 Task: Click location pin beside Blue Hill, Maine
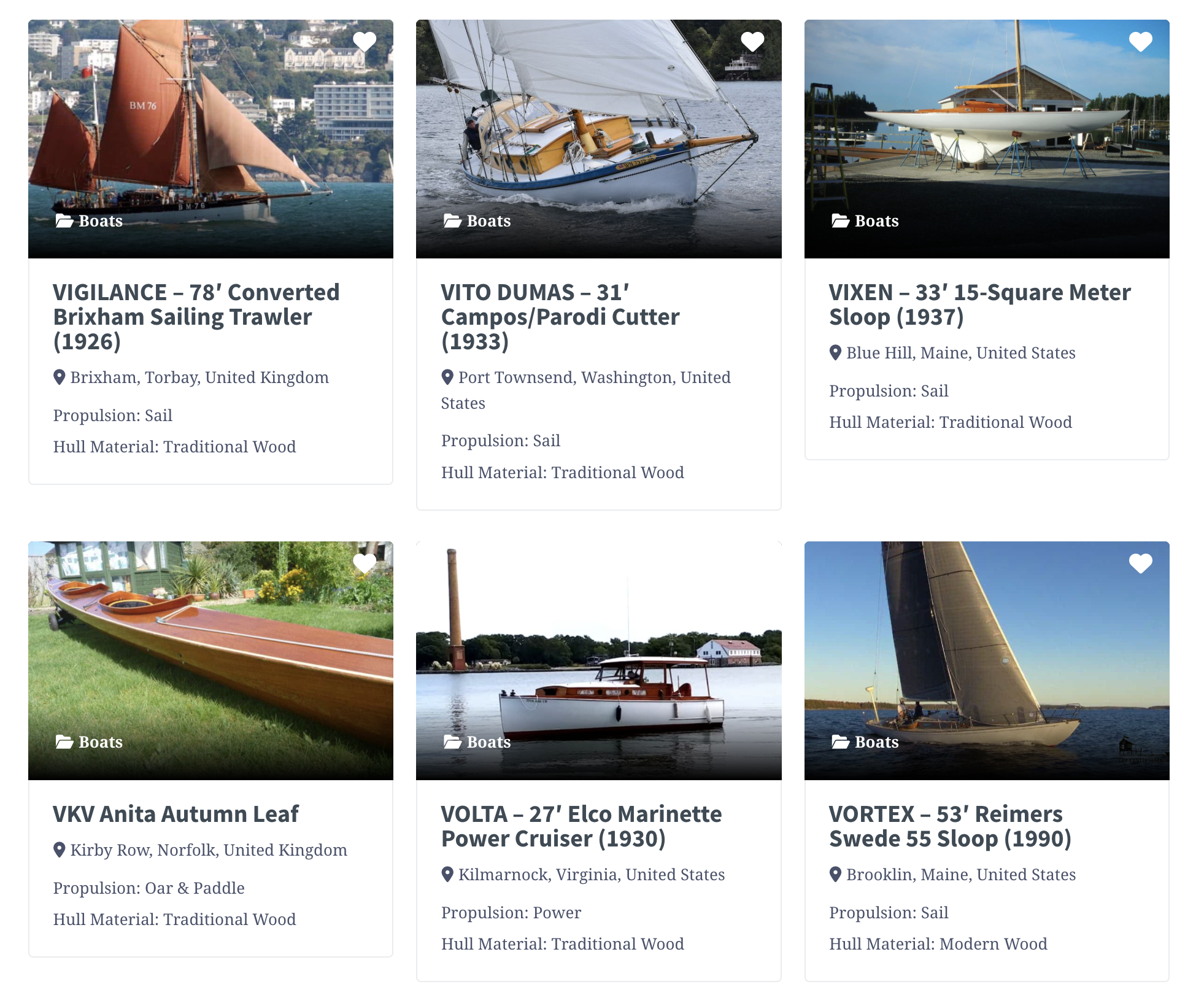[x=835, y=352]
